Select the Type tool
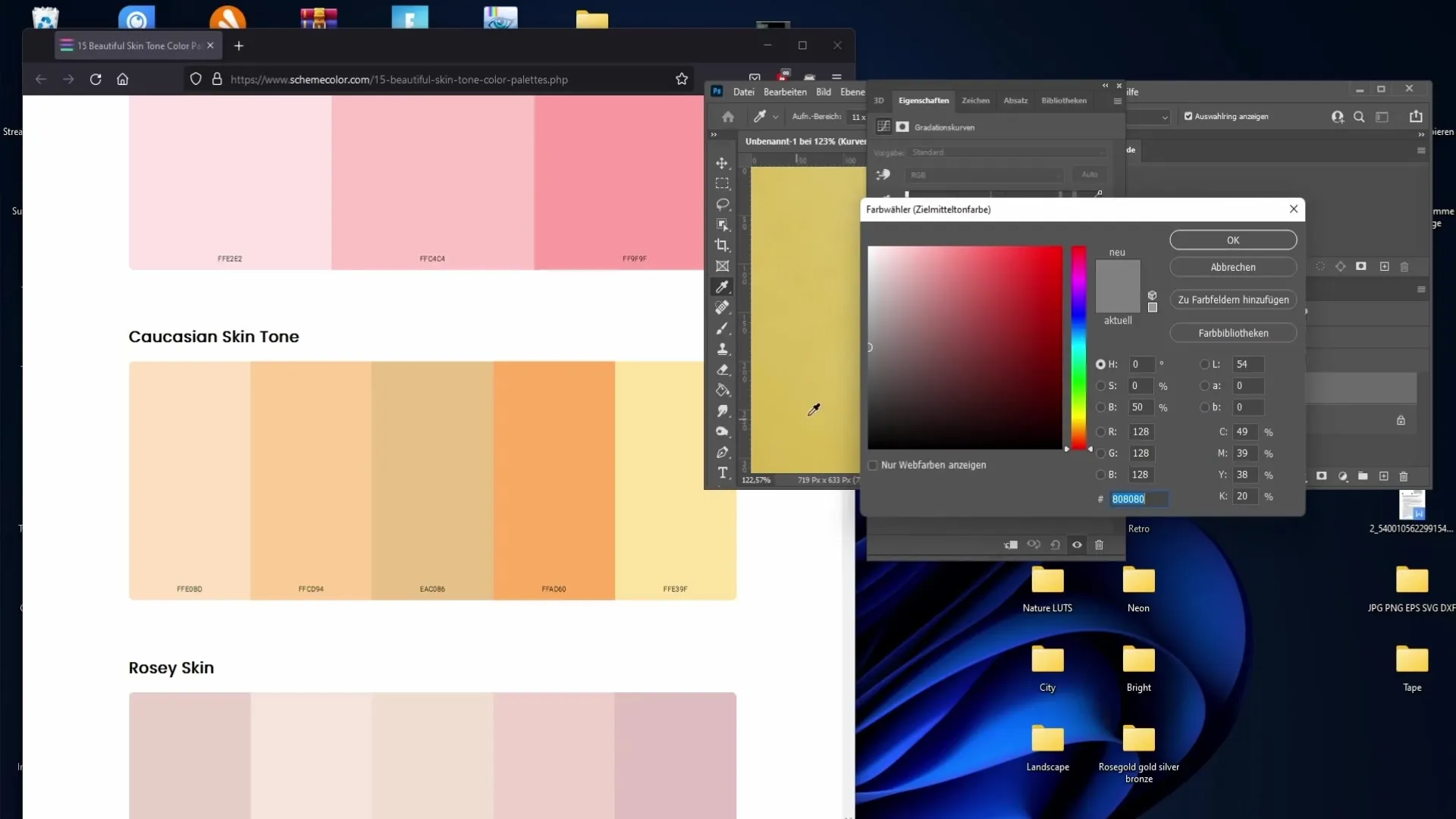 tap(722, 472)
